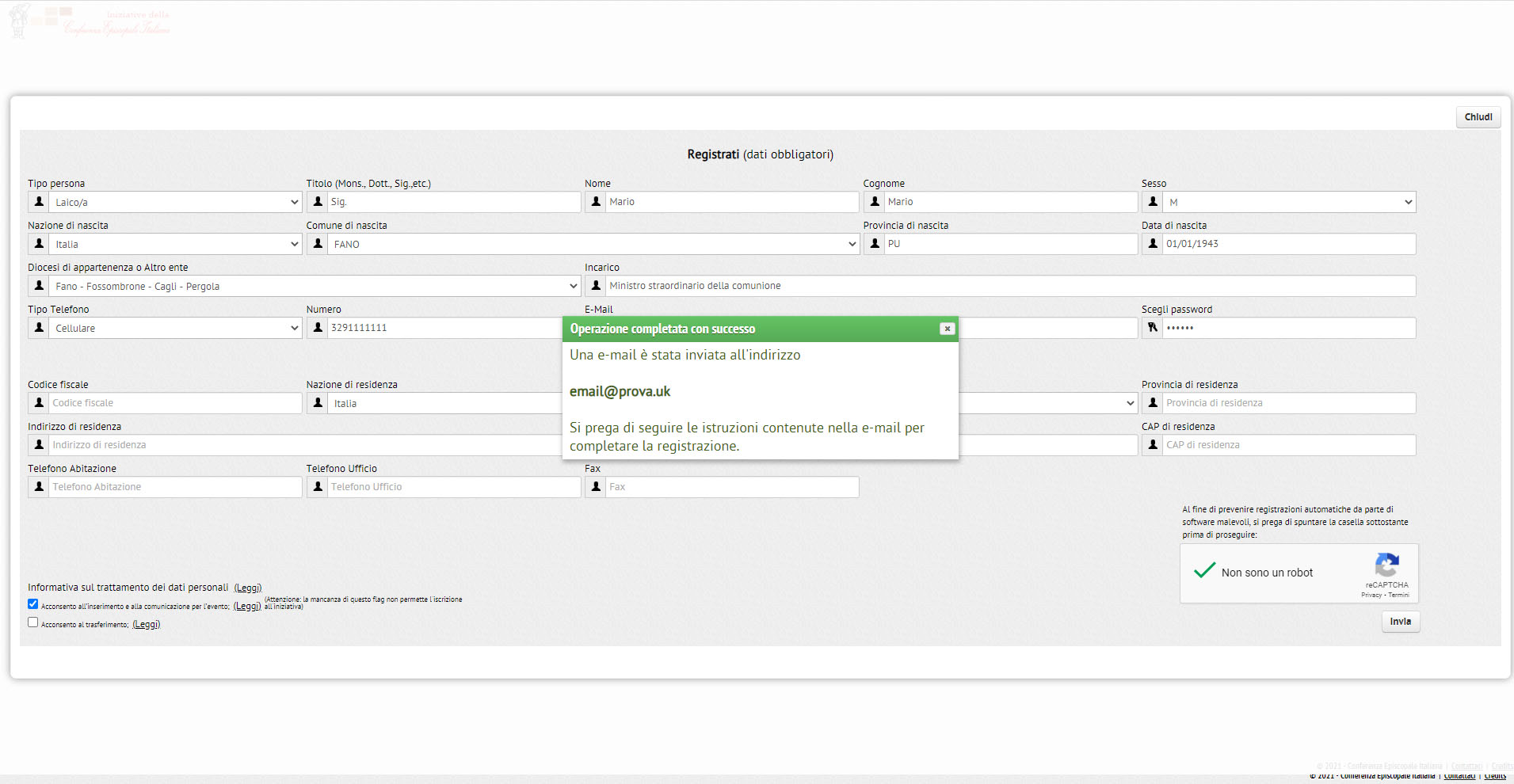The image size is (1514, 784).
Task: Open the Diocesi di appartenenza dropdown
Action: 315,286
